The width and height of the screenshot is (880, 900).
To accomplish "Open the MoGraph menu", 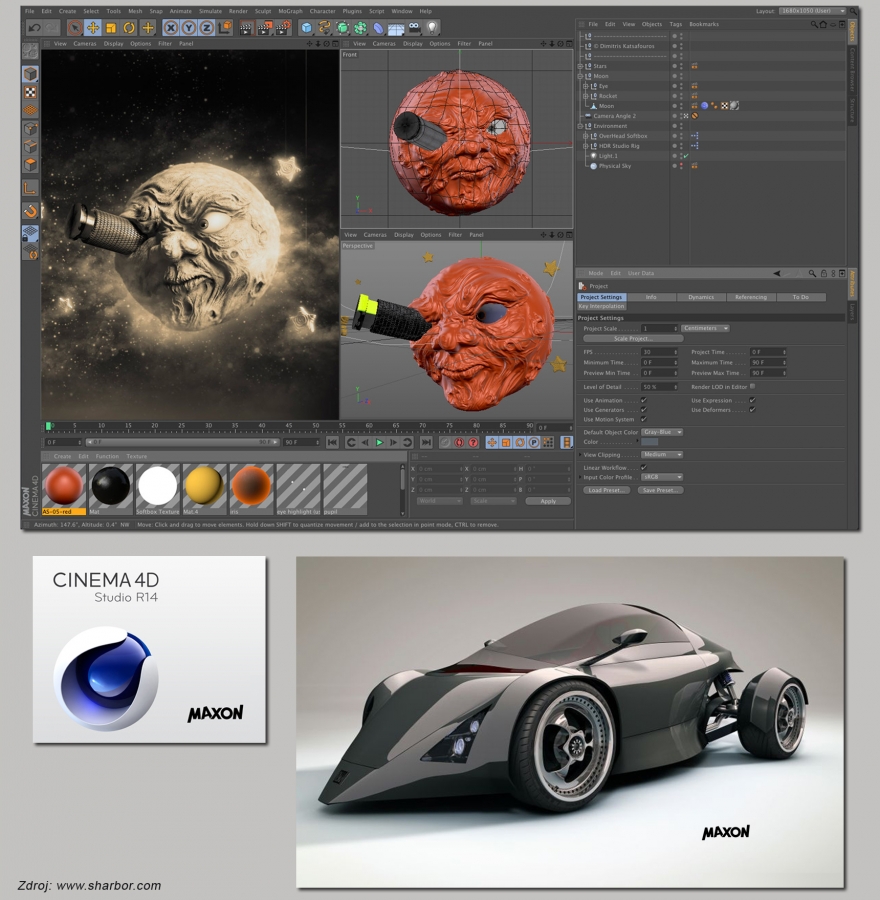I will 290,11.
